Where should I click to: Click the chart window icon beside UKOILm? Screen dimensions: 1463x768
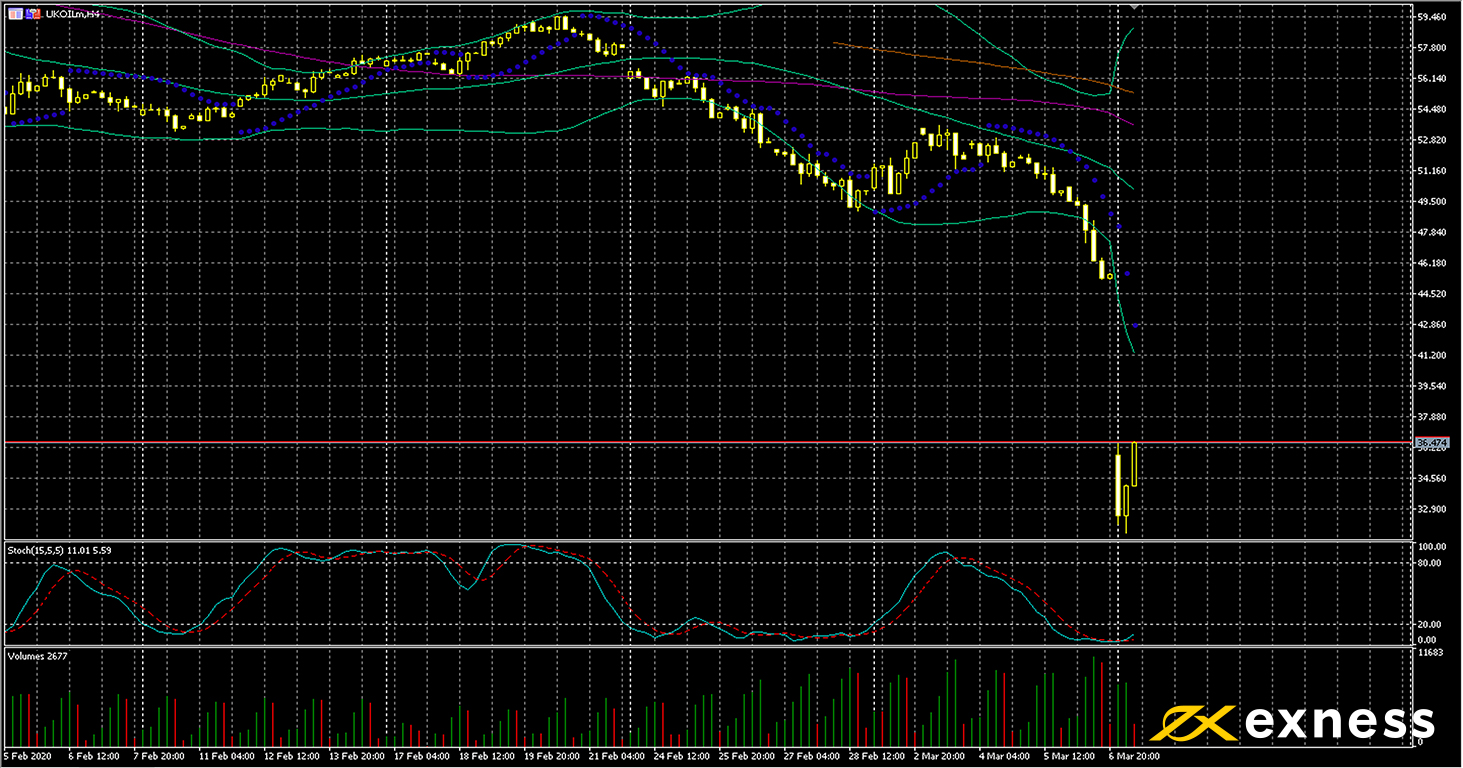tap(14, 14)
